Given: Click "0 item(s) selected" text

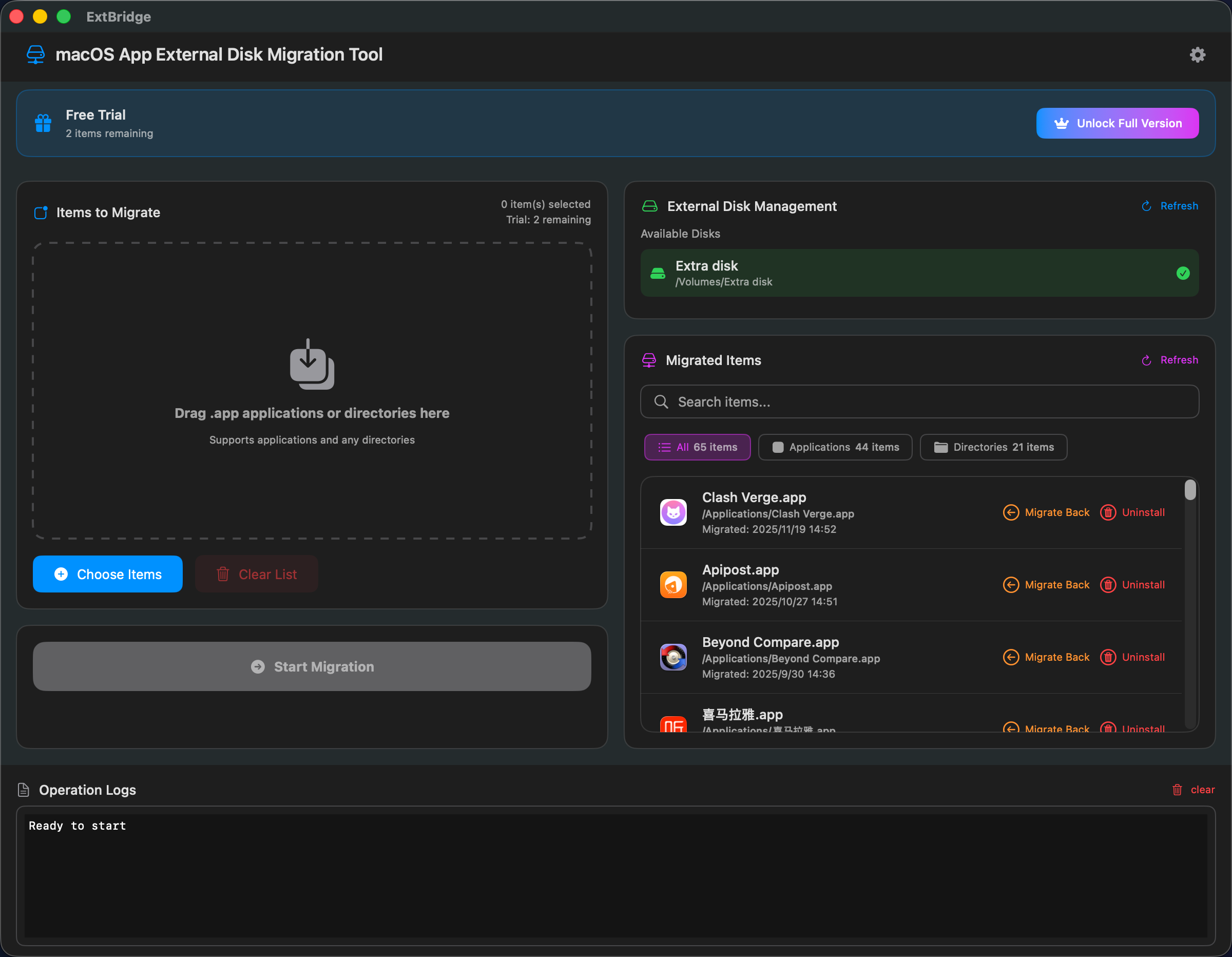Looking at the screenshot, I should [546, 204].
